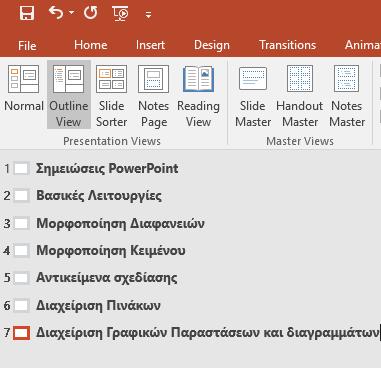
Task: Open Customize Quick Access Toolbar dropdown
Action: 148,14
